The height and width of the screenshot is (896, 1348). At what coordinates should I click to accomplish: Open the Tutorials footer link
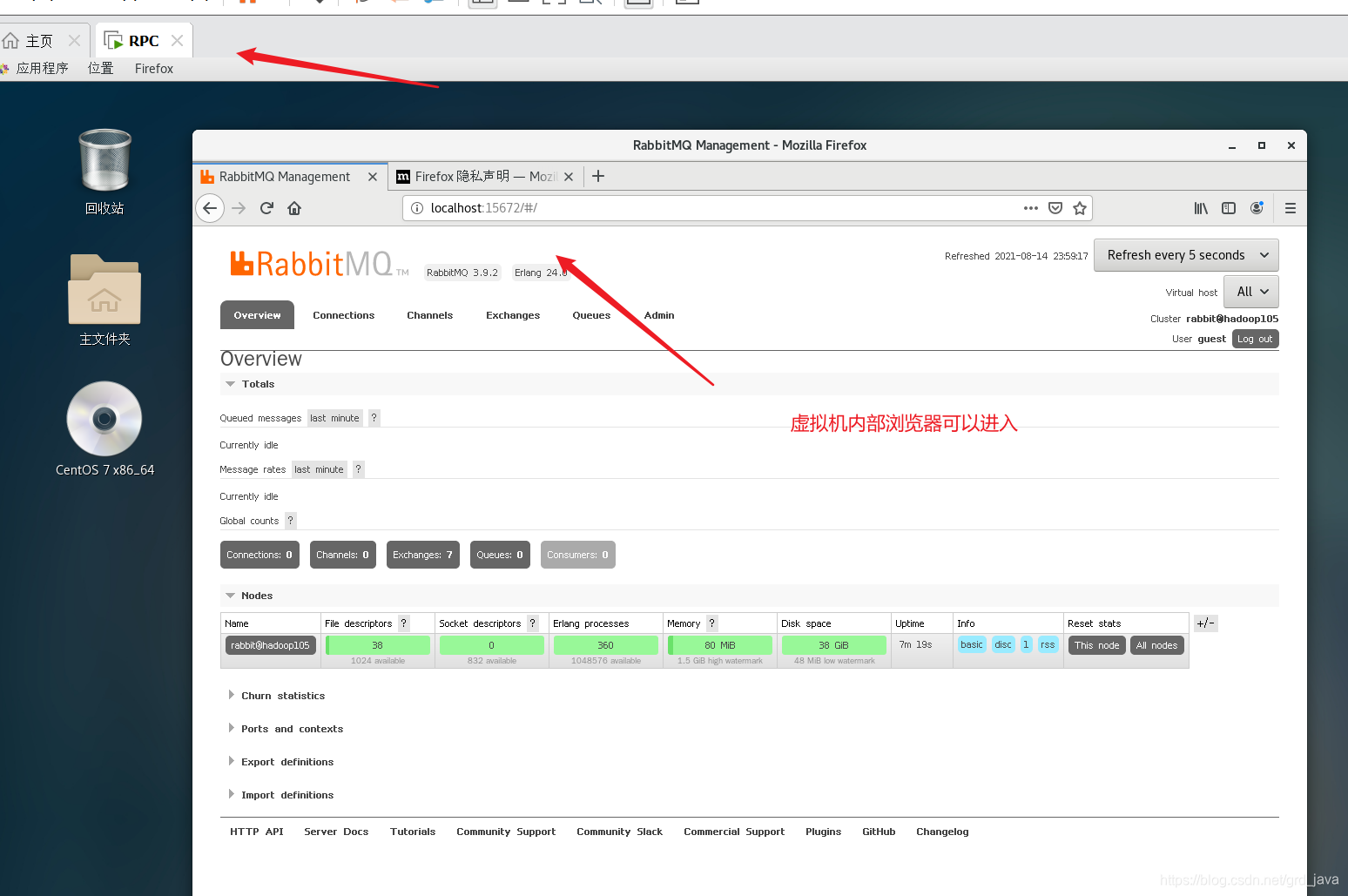point(413,832)
